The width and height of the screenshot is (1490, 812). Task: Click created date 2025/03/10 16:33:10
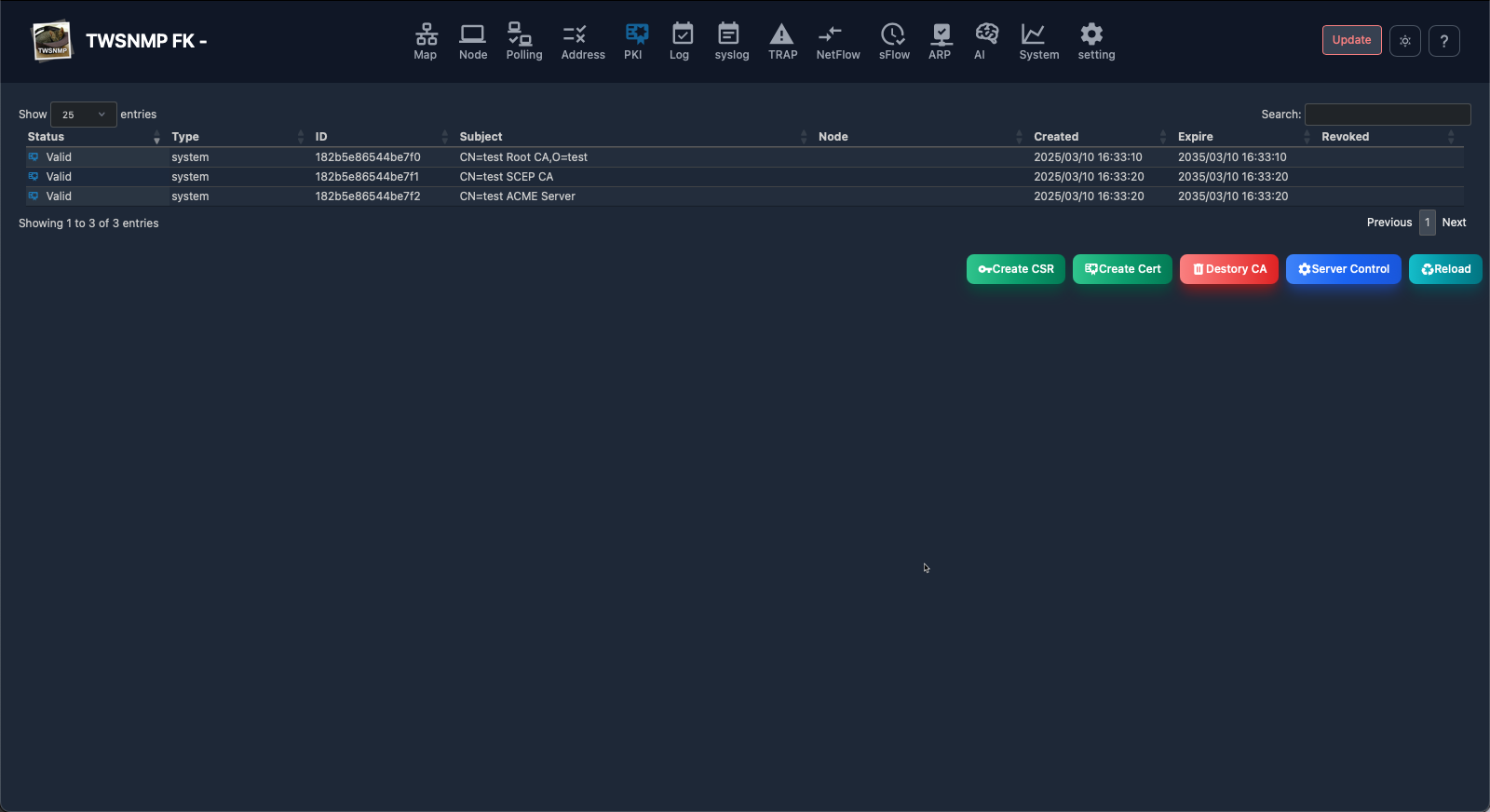[1088, 157]
